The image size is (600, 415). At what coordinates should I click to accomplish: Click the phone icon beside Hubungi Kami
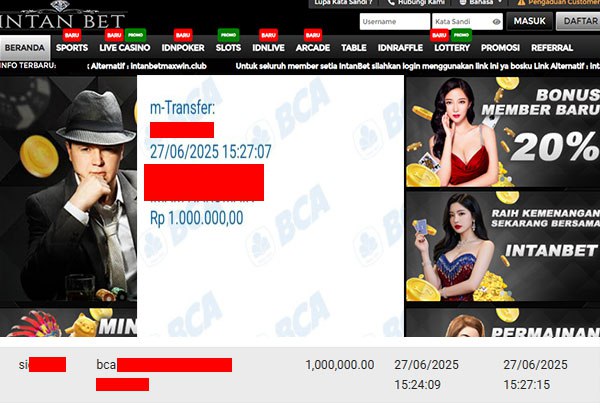(391, 3)
